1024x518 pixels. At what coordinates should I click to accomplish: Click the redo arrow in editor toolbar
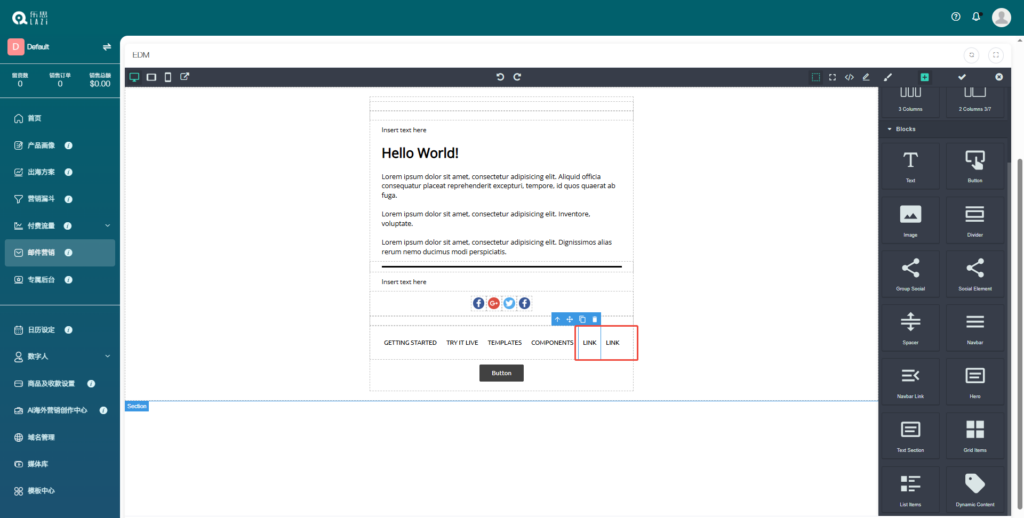click(x=517, y=77)
